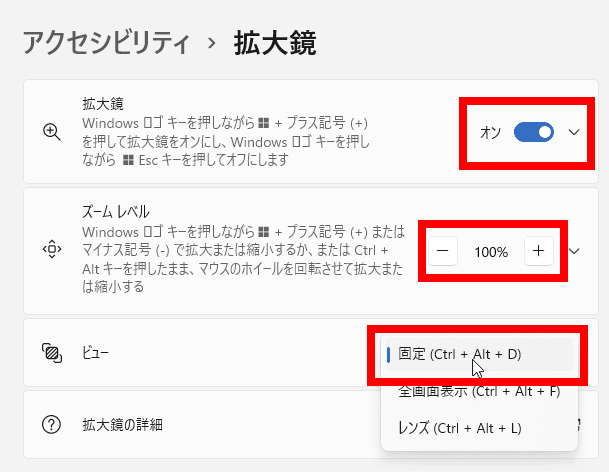The image size is (609, 472).
Task: Click the view overlapping squares icon
Action: point(52,353)
